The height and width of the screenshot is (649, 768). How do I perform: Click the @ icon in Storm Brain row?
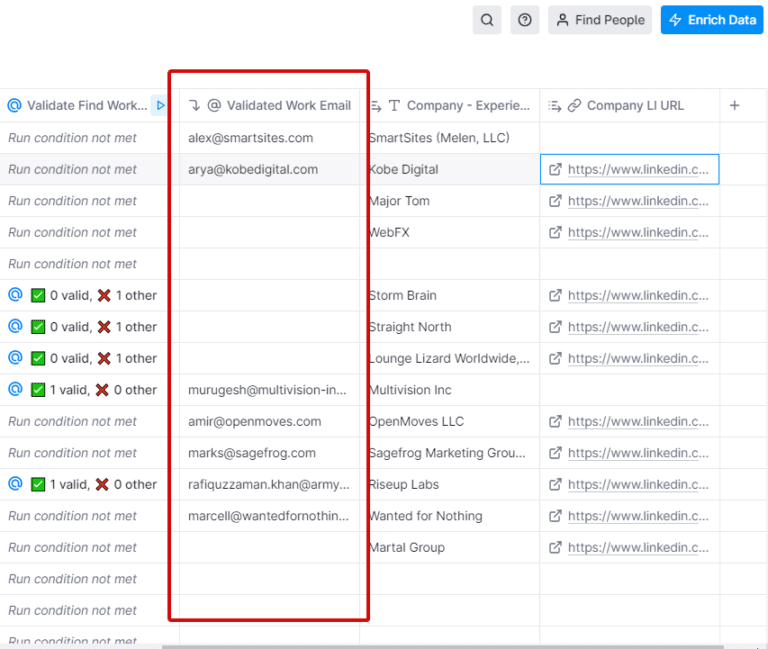15,295
